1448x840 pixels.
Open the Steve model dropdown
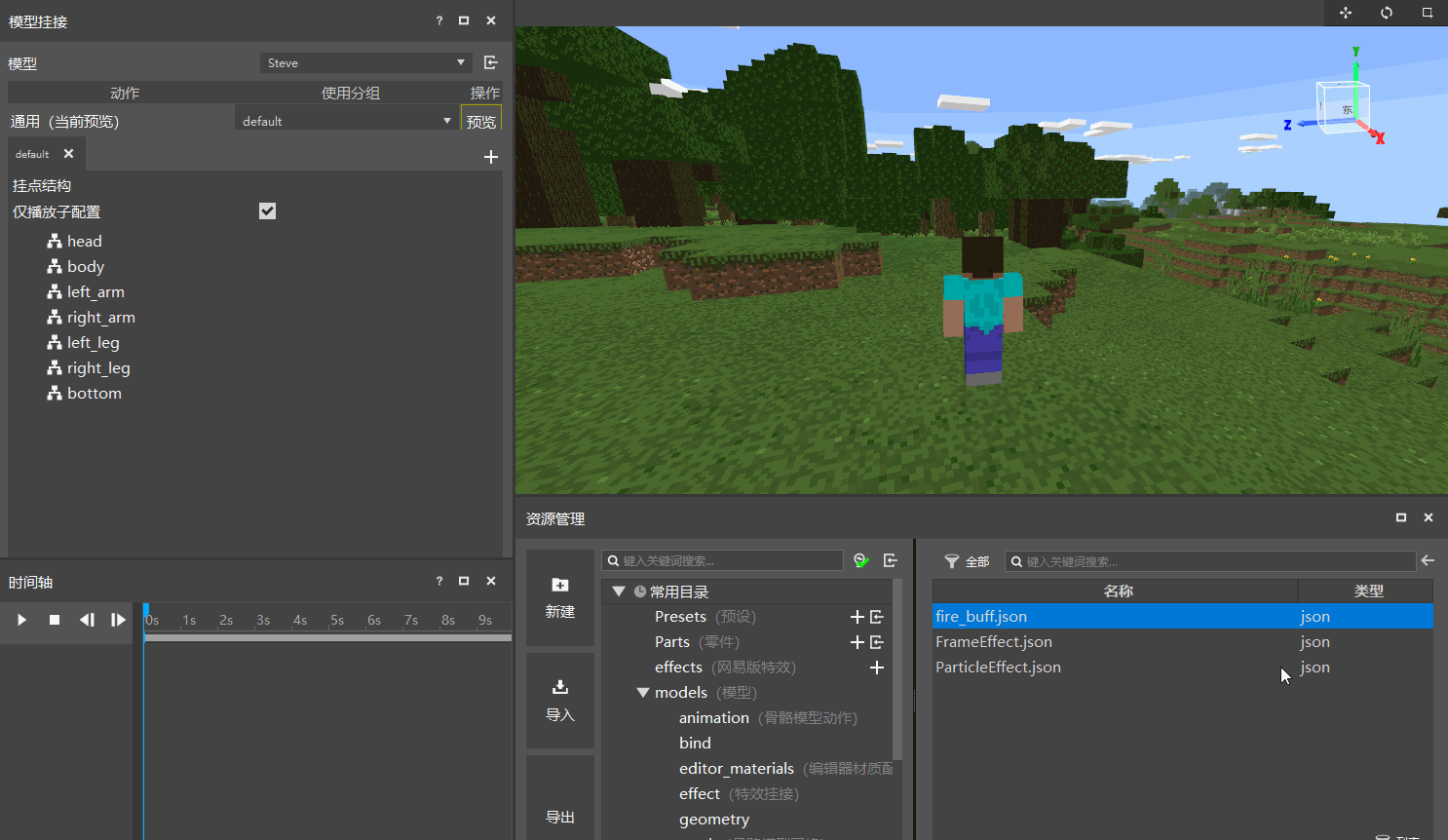(x=365, y=62)
